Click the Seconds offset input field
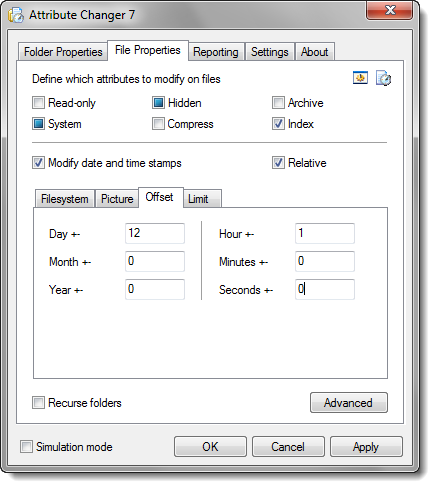Image resolution: width=435 pixels, height=488 pixels. click(x=325, y=289)
